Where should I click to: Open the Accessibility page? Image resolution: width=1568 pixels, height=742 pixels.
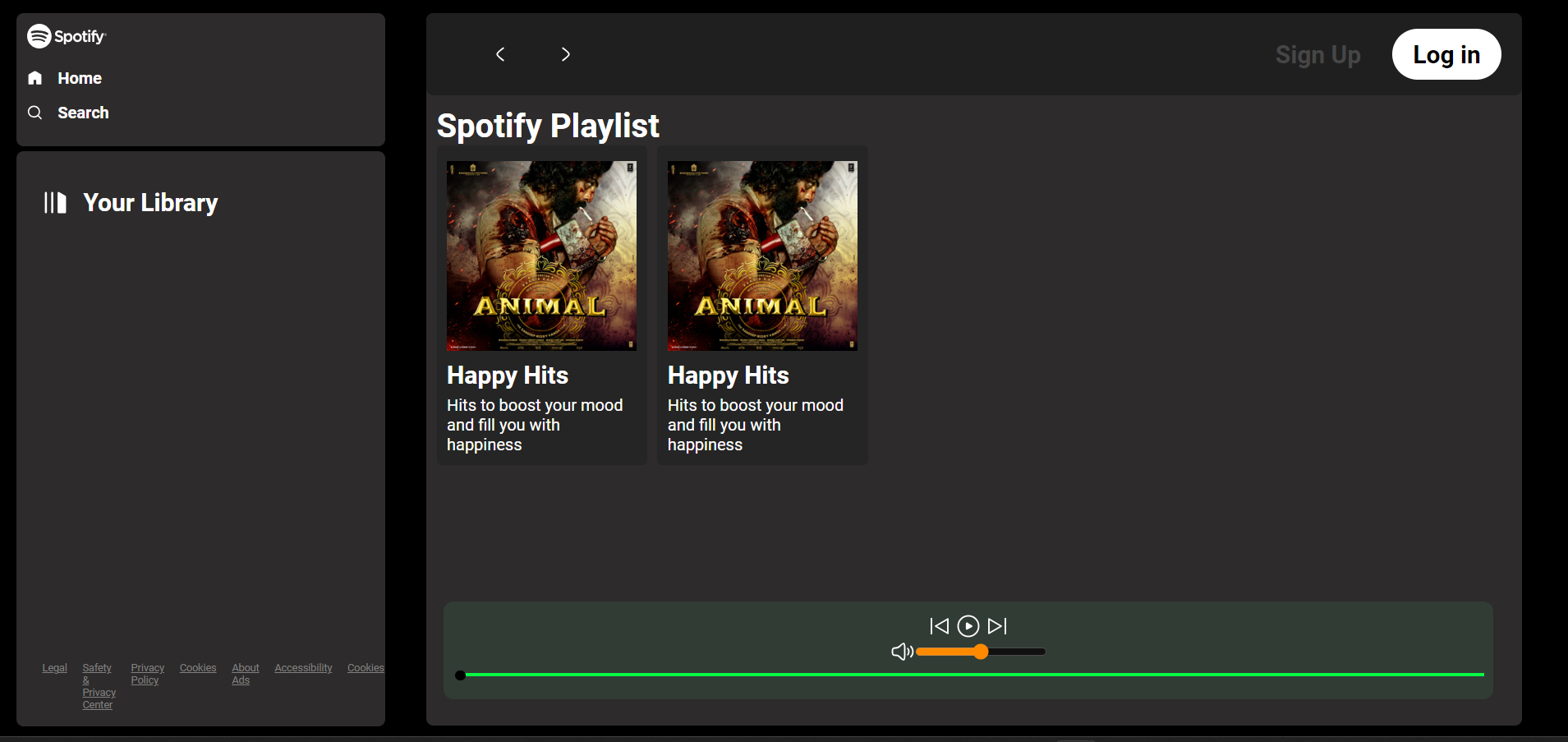[x=302, y=667]
